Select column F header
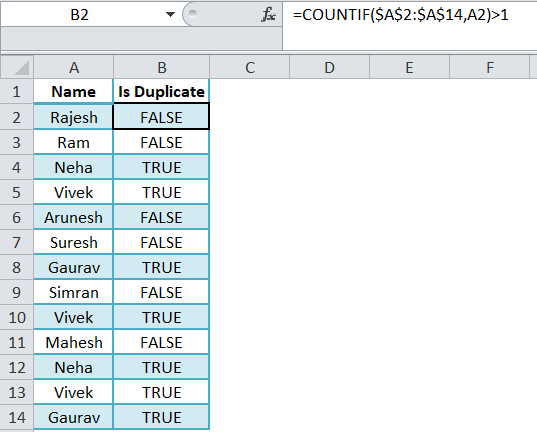This screenshot has height=432, width=537. pyautogui.click(x=490, y=67)
